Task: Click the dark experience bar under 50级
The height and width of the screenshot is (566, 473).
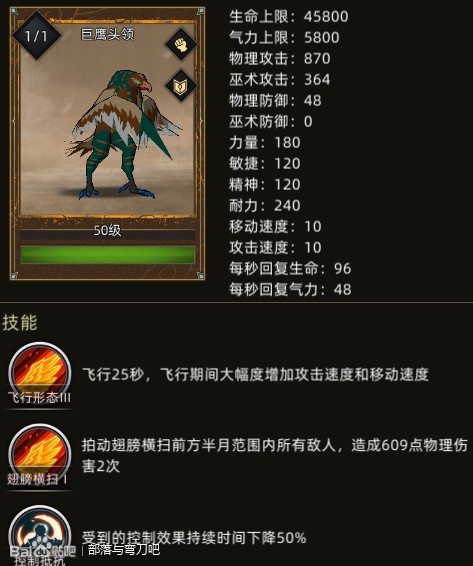Action: click(108, 235)
